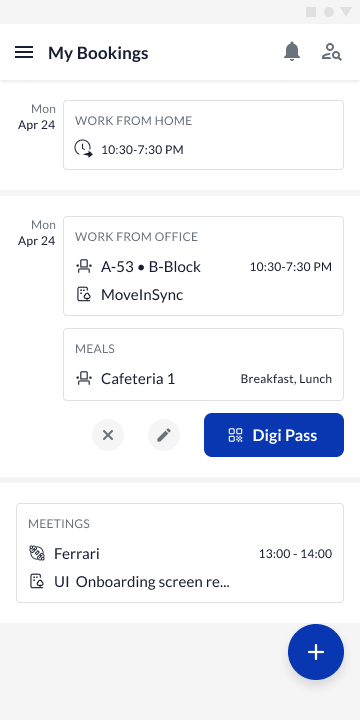Click the seat icon beside A-53 B-Block

point(84,266)
